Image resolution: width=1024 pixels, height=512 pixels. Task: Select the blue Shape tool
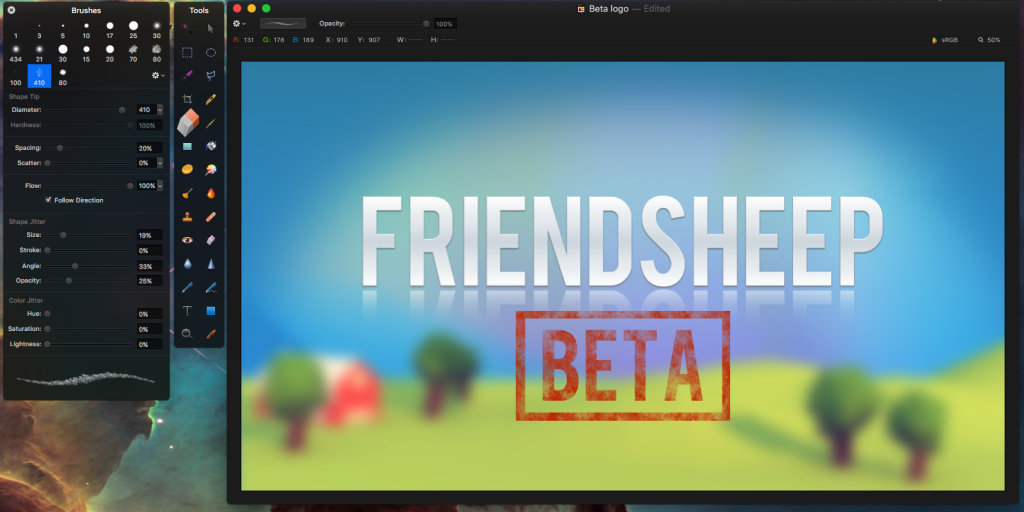[x=211, y=311]
